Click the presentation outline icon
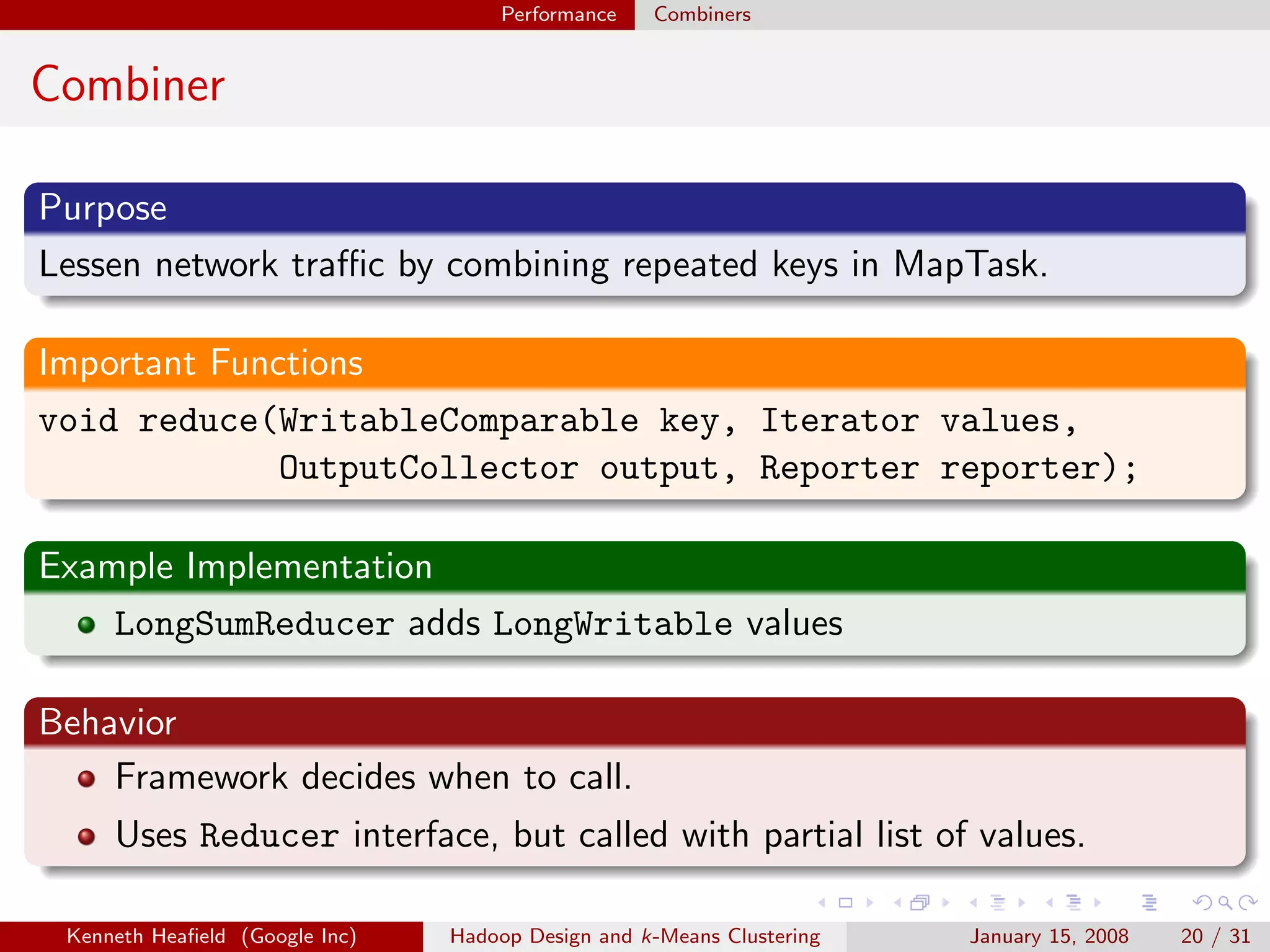1270x952 pixels. click(1149, 902)
